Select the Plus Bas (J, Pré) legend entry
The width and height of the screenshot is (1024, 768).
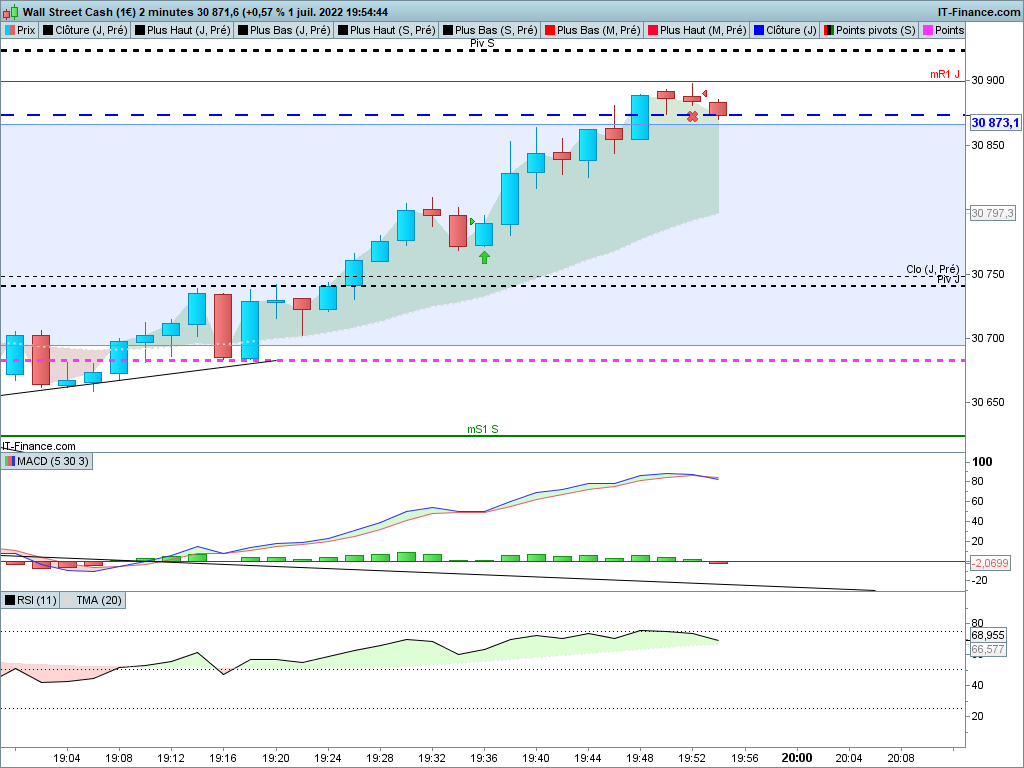coord(283,30)
